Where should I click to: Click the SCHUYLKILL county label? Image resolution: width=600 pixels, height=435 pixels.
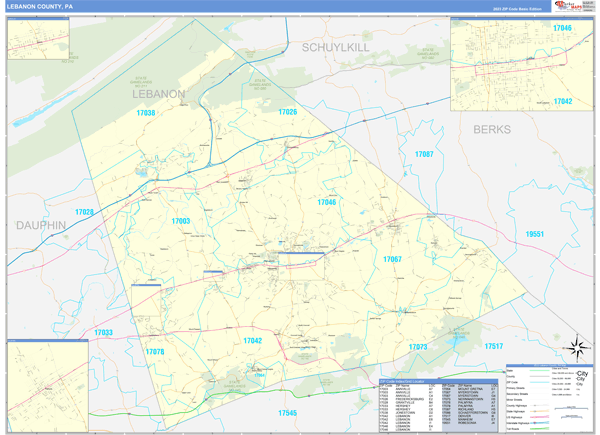tap(337, 47)
